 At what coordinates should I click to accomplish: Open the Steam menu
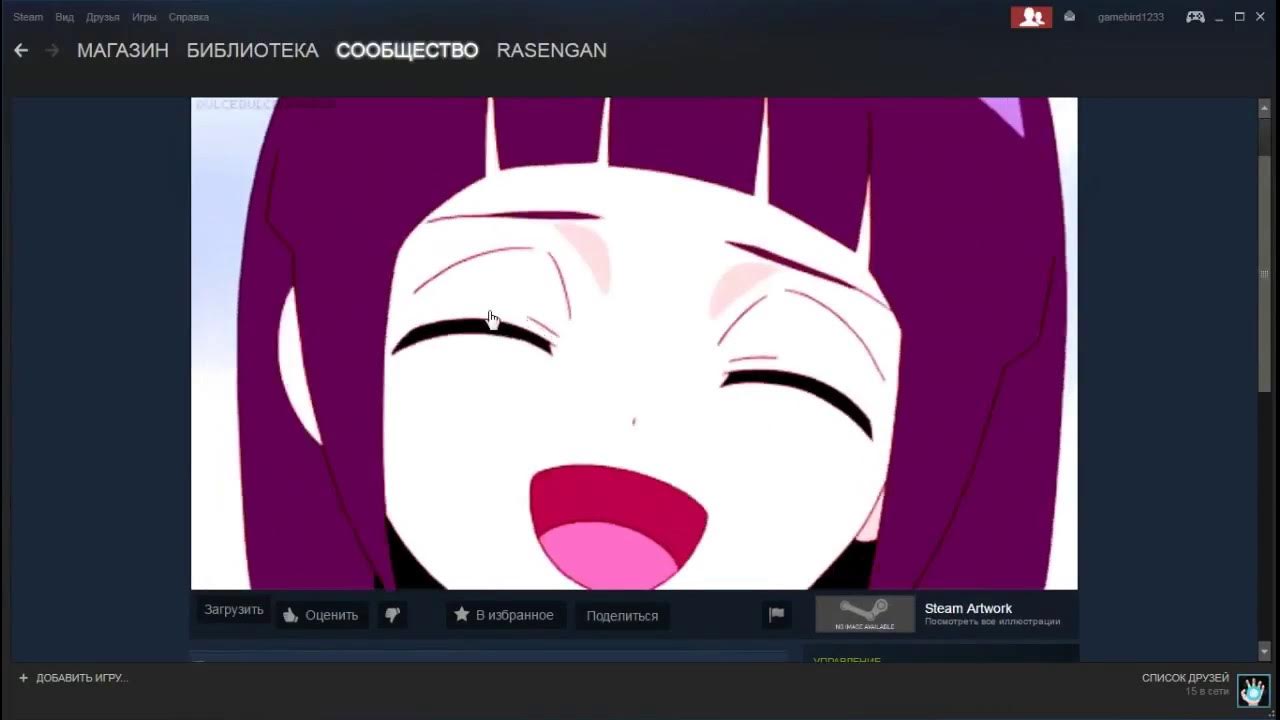tap(28, 17)
